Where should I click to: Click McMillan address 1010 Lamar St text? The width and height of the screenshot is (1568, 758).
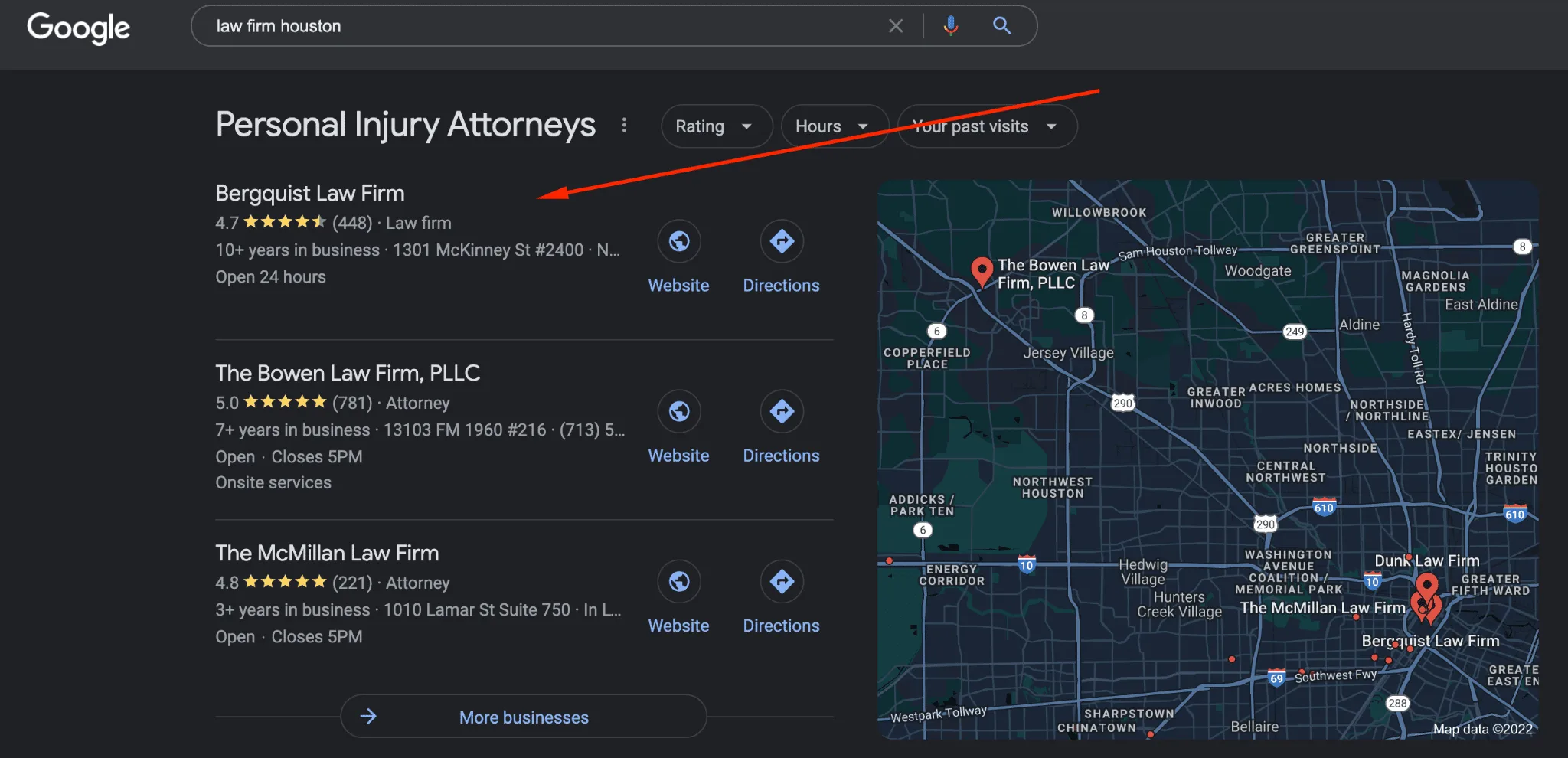(477, 609)
